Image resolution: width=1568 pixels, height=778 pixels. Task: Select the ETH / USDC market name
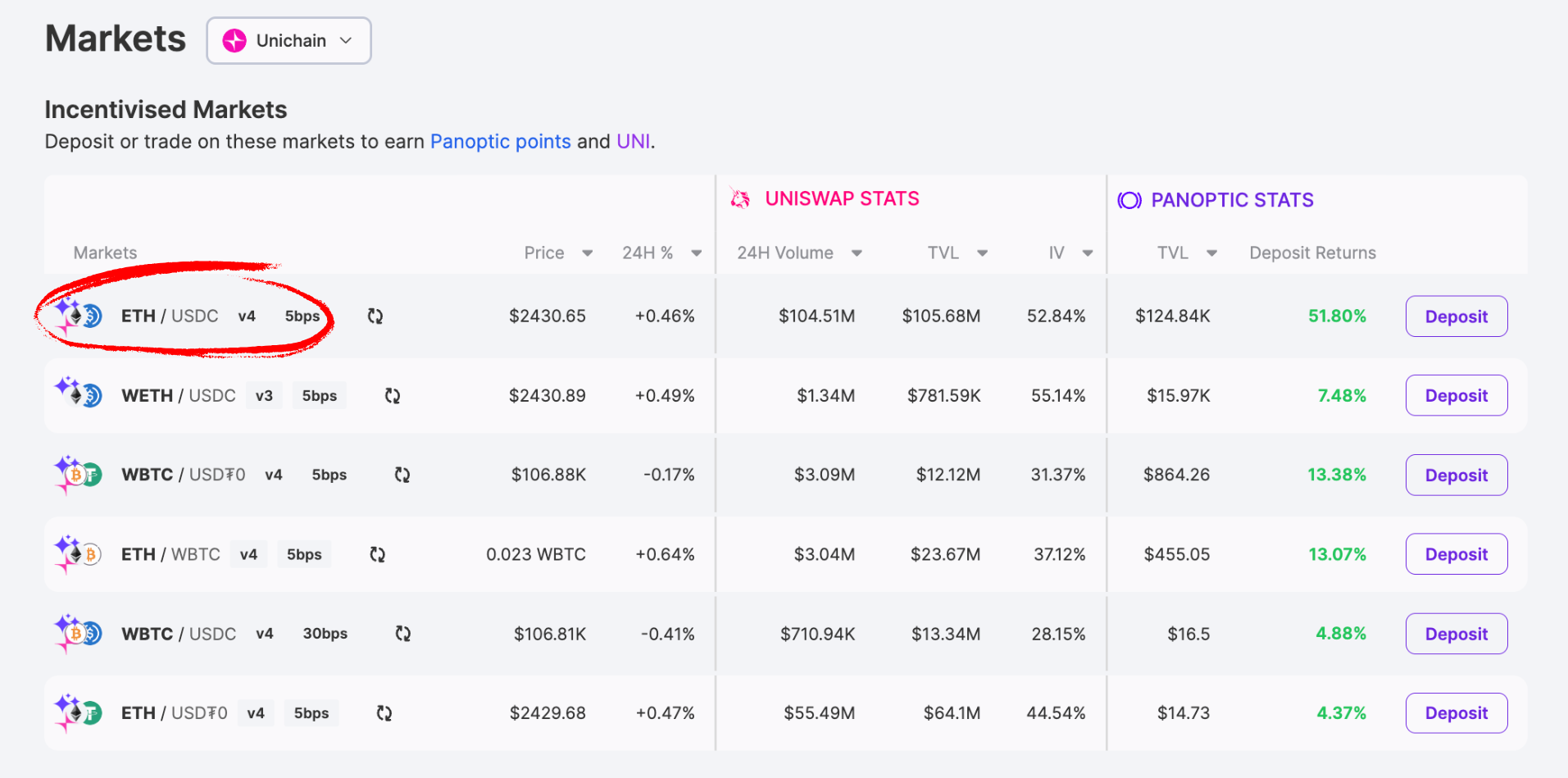170,316
